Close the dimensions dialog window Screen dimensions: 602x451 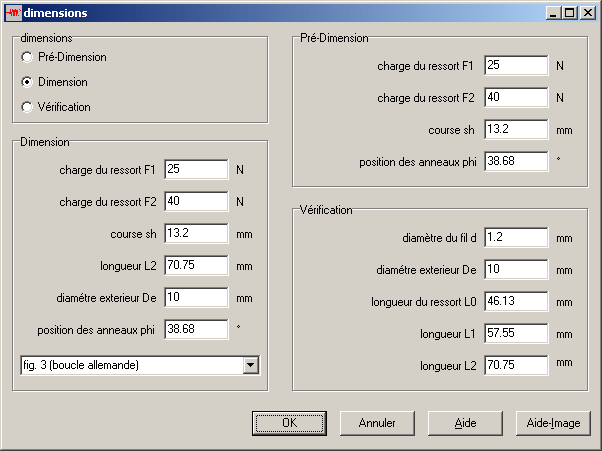coord(587,13)
